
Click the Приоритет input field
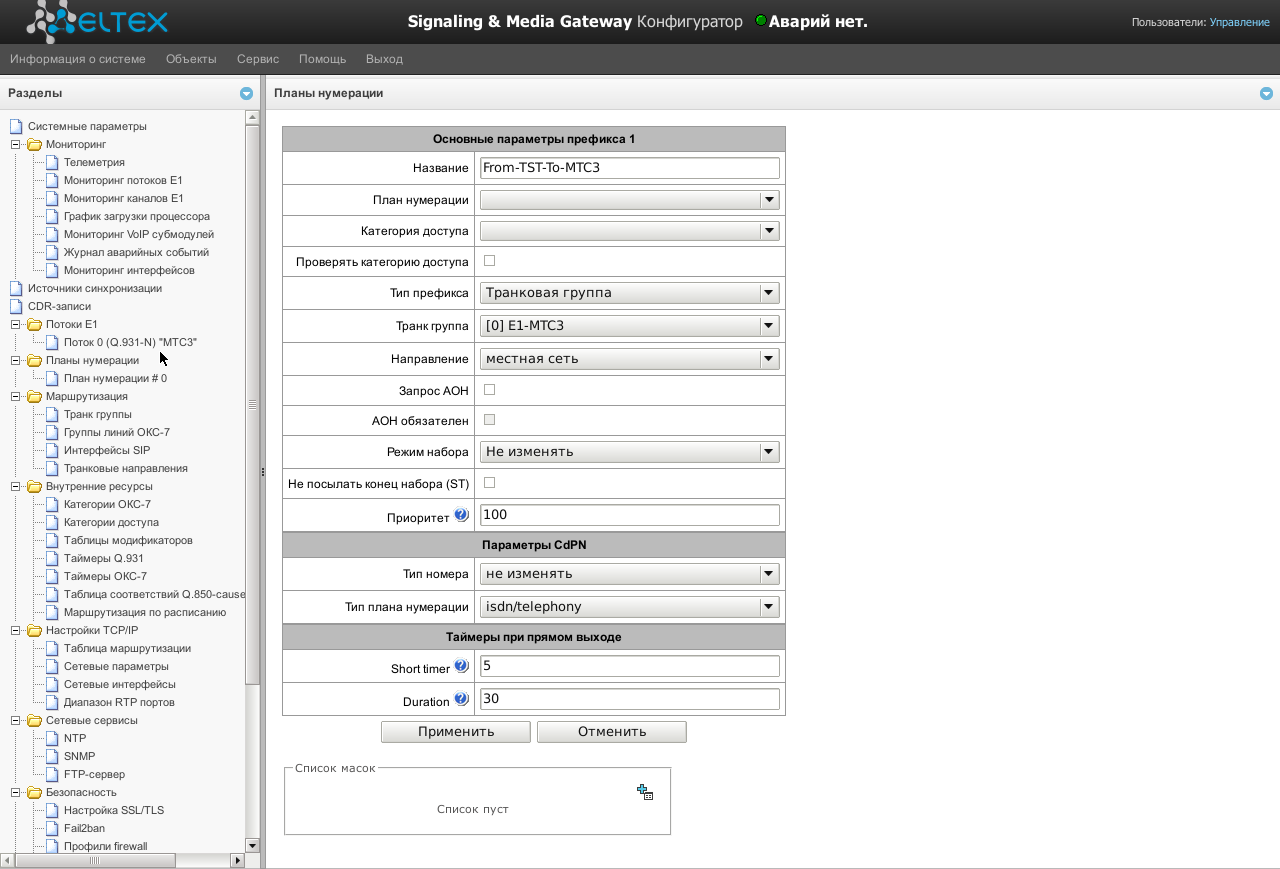click(630, 515)
